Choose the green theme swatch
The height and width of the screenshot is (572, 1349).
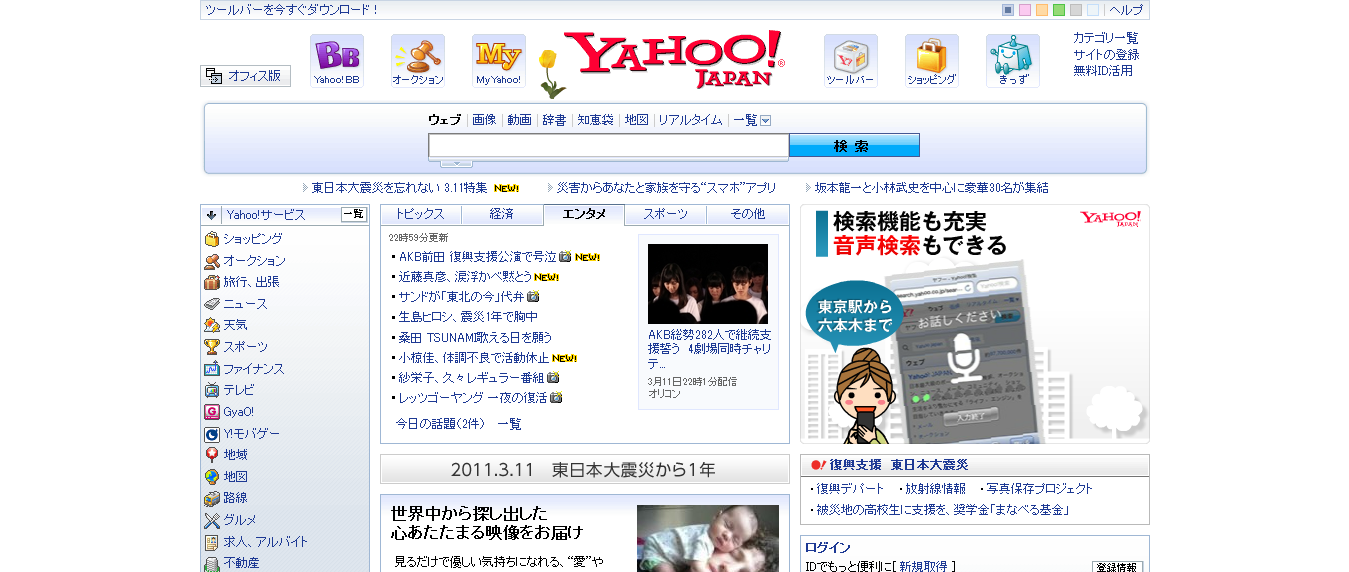(x=1059, y=10)
